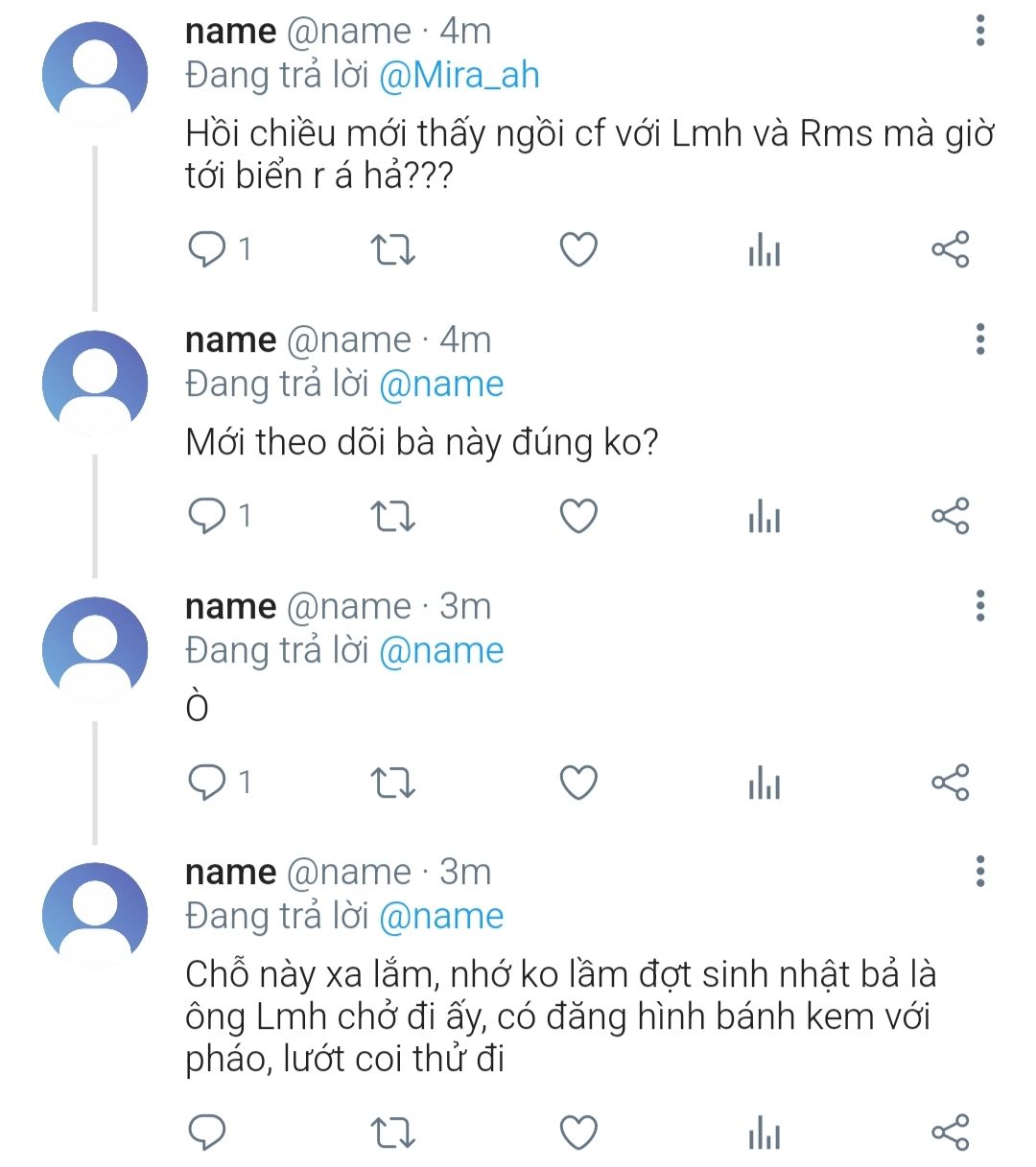Share the "Chỗ này xa lắm" tweet

(x=950, y=1132)
